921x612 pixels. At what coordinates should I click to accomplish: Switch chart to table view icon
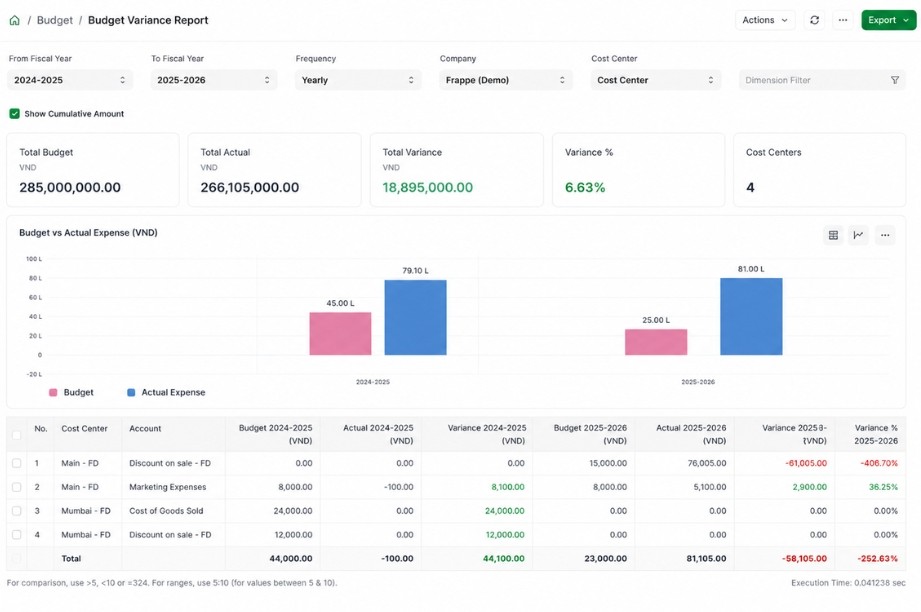pyautogui.click(x=833, y=235)
